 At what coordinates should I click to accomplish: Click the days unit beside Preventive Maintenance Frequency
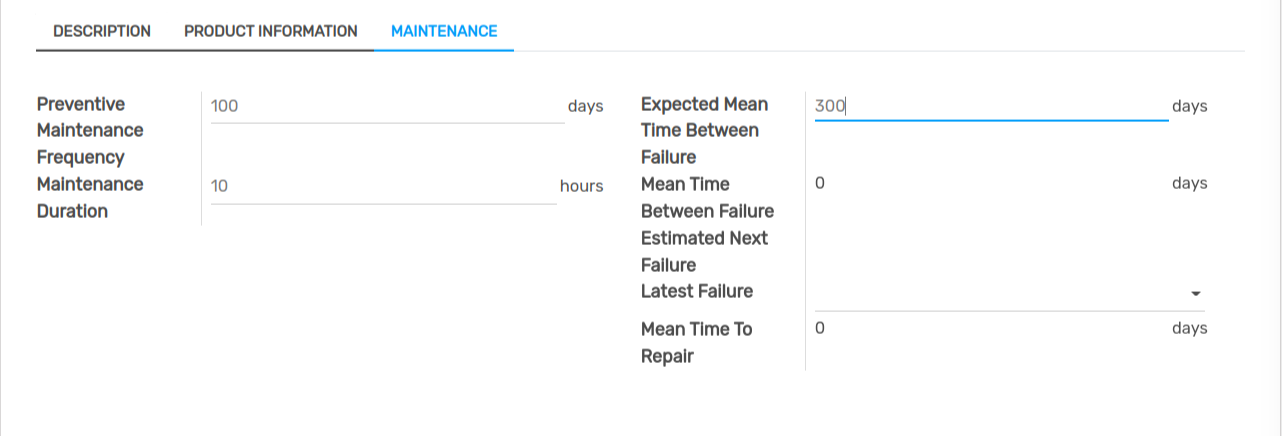coord(585,106)
